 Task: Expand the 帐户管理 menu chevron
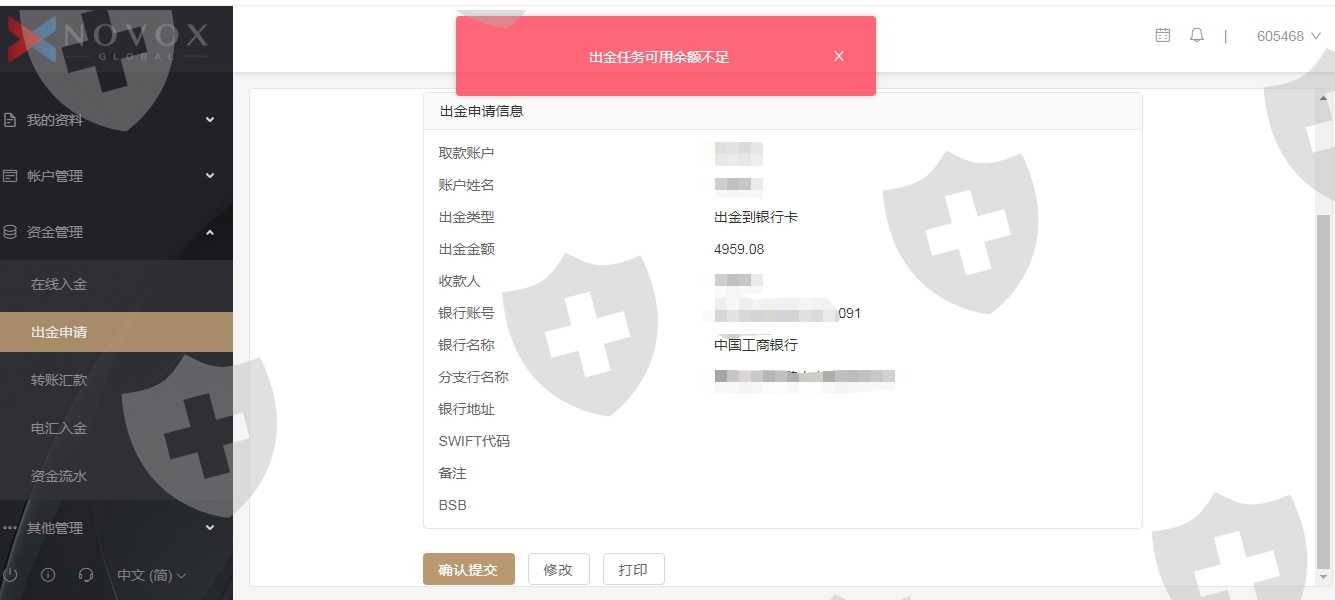(210, 176)
